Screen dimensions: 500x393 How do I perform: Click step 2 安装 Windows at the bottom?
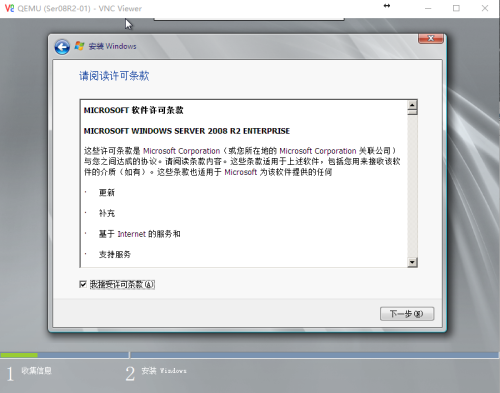(x=156, y=373)
